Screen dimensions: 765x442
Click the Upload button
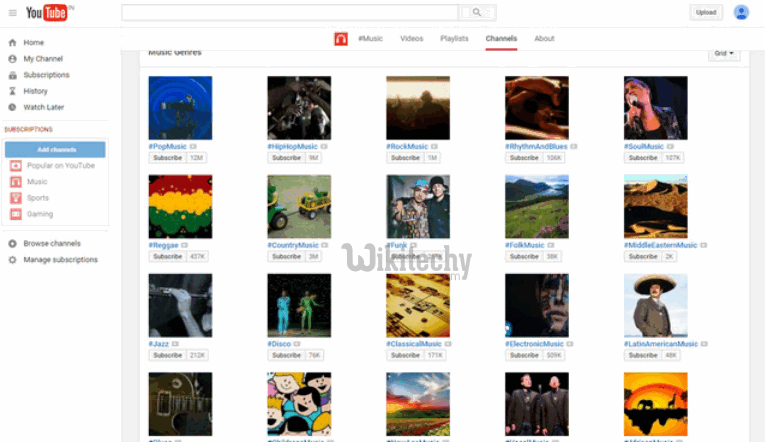(x=706, y=12)
